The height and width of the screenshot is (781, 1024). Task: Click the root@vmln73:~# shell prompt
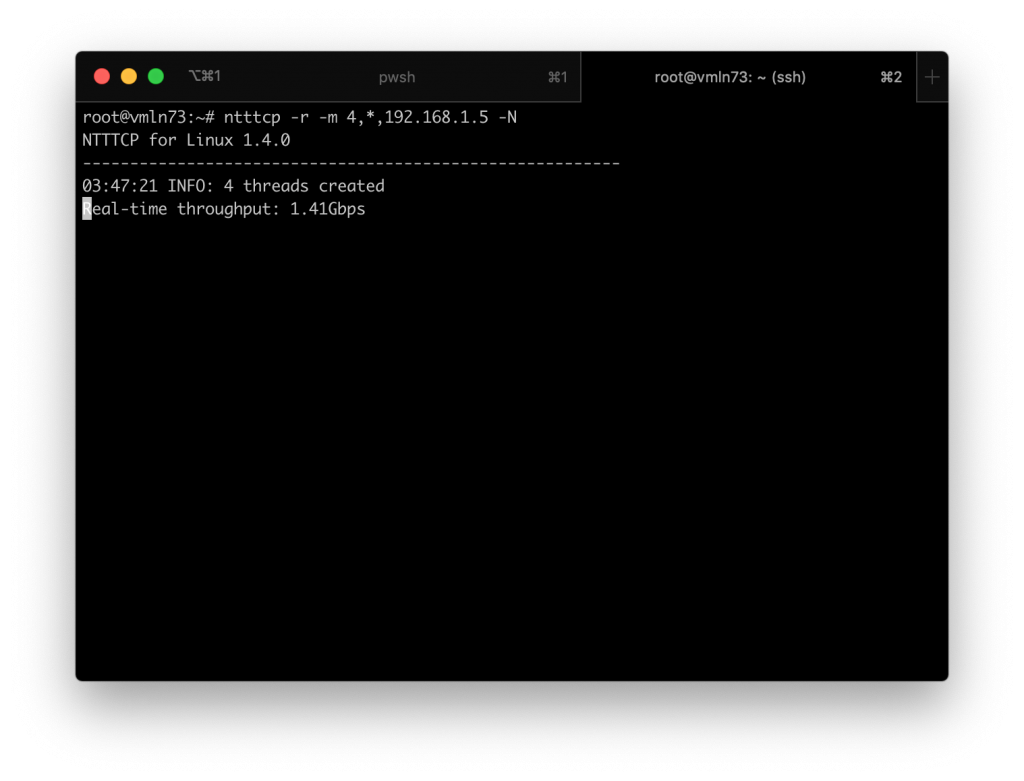coord(148,118)
